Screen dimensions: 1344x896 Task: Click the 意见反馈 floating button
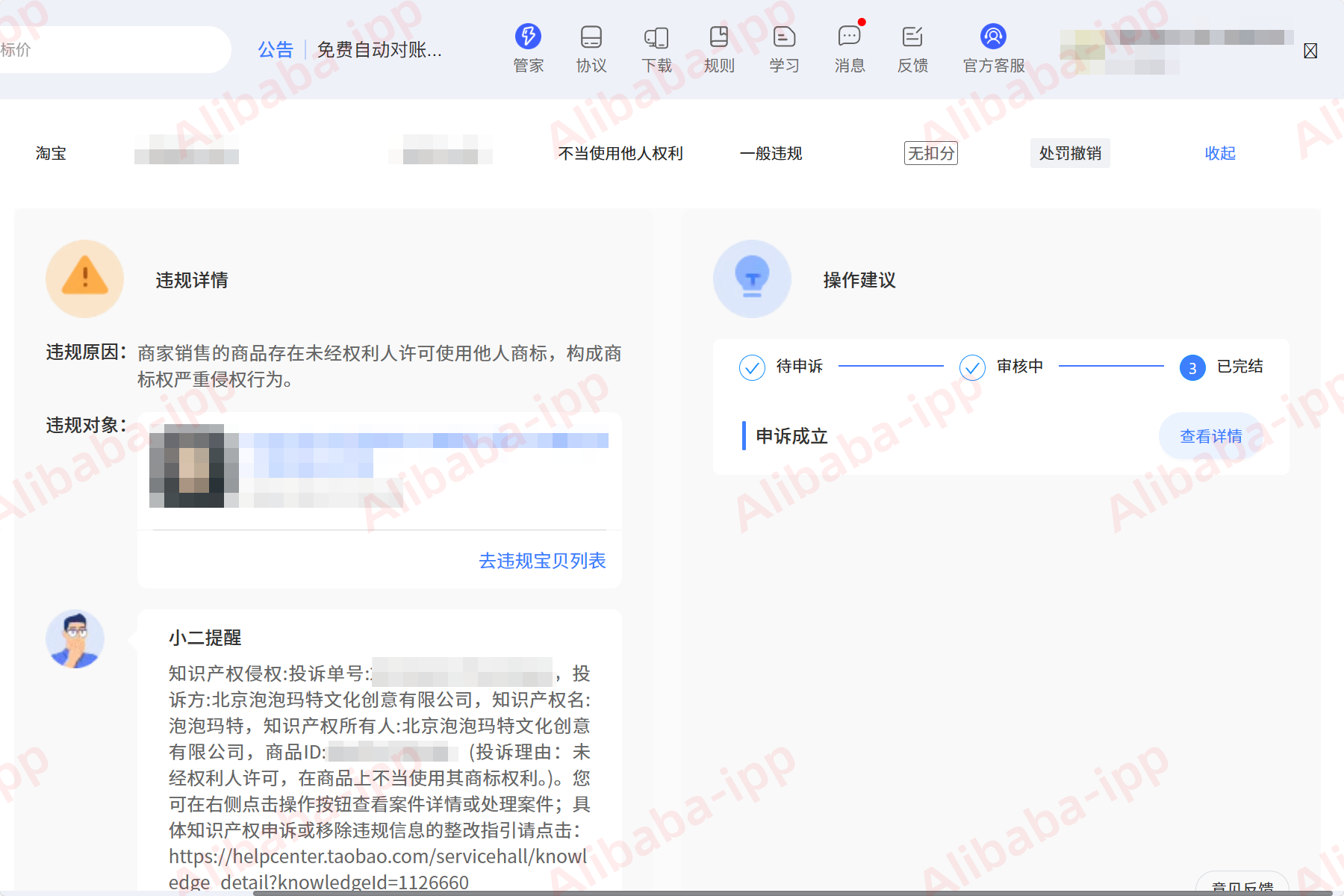pyautogui.click(x=1242, y=884)
